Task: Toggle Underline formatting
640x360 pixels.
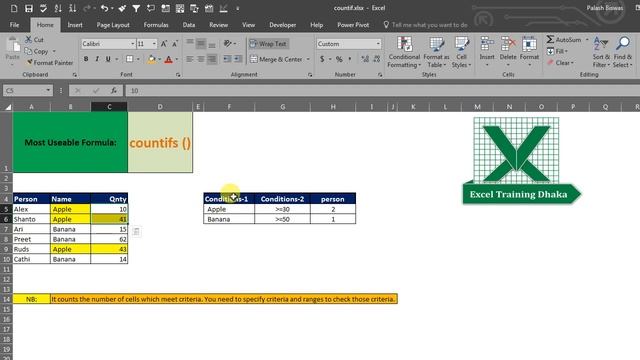Action: pos(108,59)
